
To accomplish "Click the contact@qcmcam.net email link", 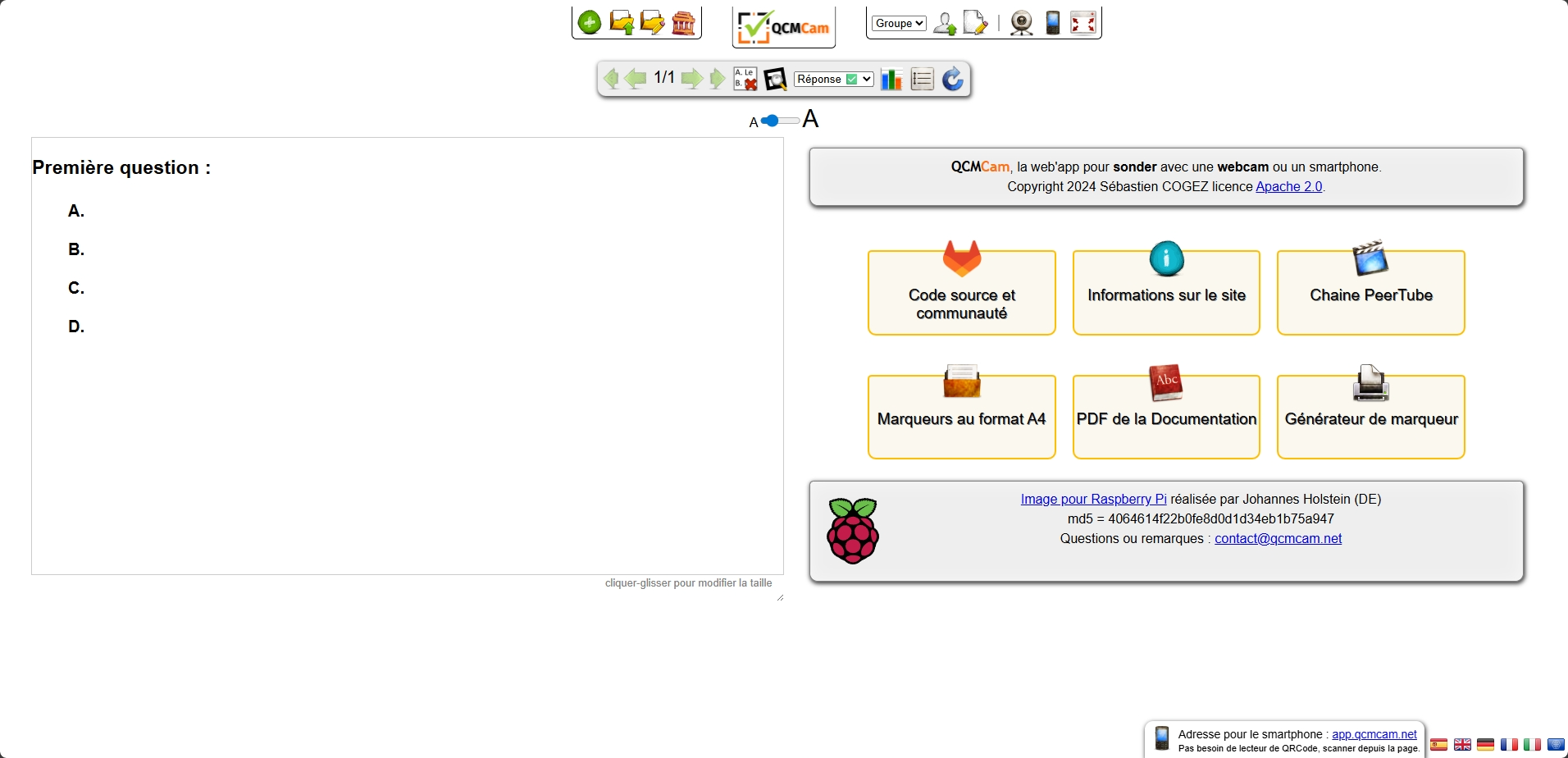I will click(1278, 538).
